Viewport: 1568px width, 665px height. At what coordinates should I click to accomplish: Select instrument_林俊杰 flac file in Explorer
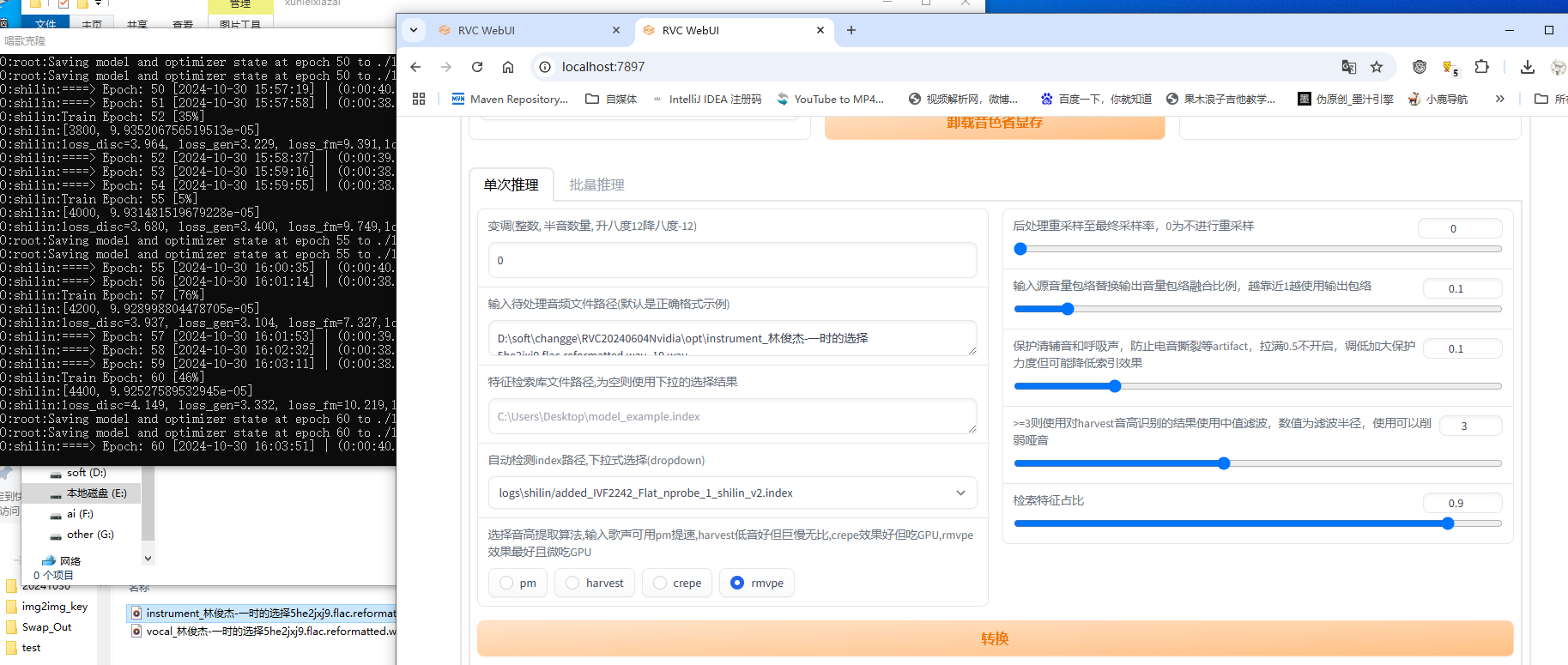(263, 613)
